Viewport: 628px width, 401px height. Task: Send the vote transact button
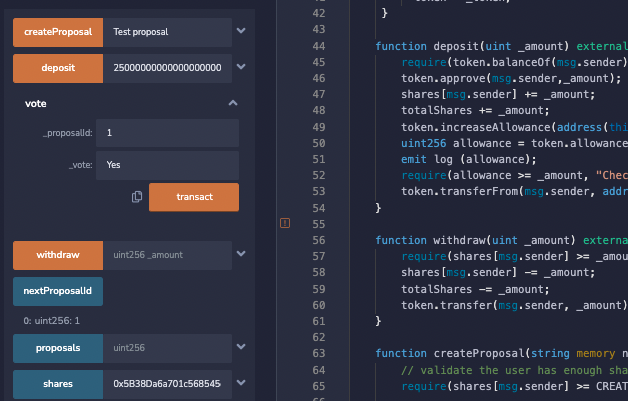tap(194, 197)
